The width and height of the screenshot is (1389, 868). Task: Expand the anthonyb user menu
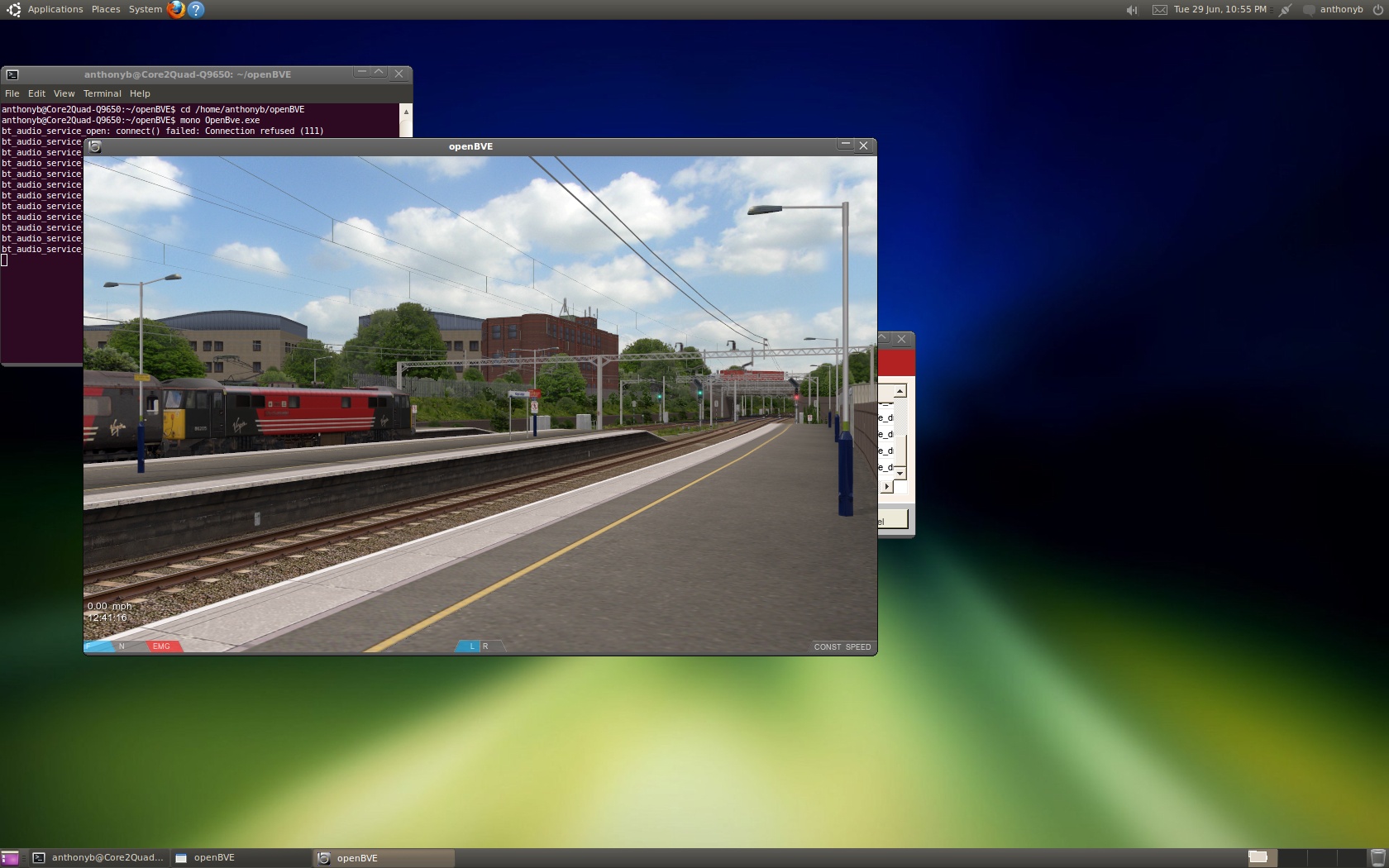point(1341,10)
